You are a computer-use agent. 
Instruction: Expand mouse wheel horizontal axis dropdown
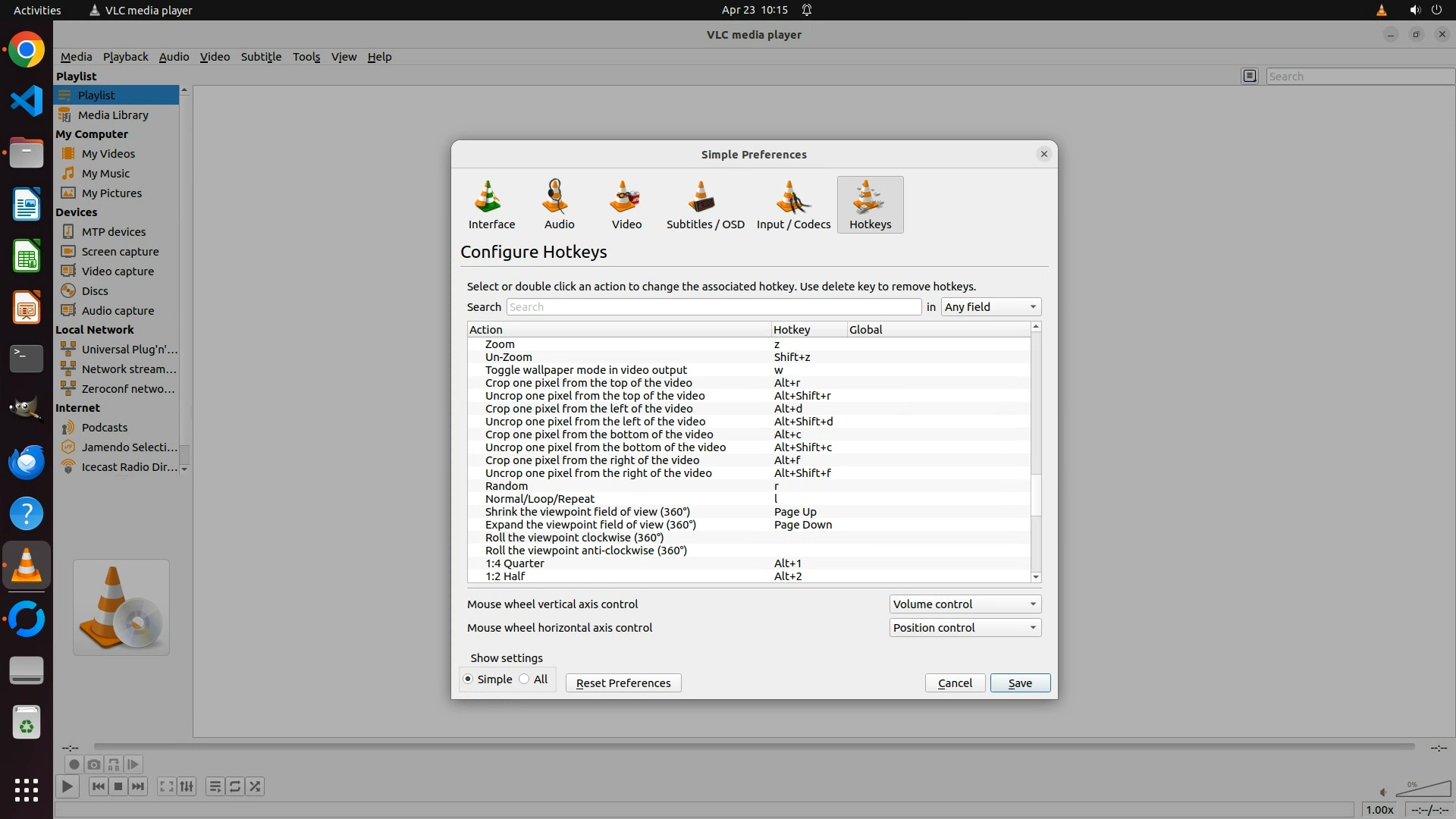point(965,628)
